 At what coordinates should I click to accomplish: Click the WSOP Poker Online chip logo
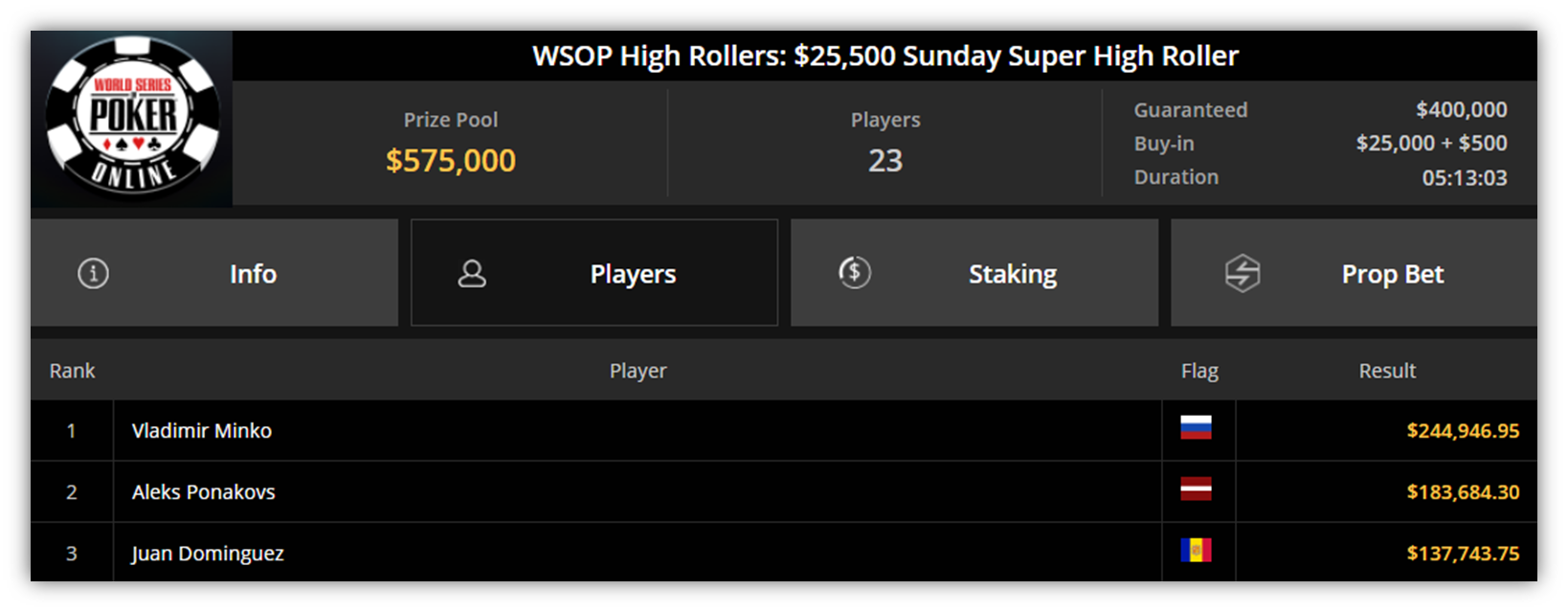click(132, 117)
